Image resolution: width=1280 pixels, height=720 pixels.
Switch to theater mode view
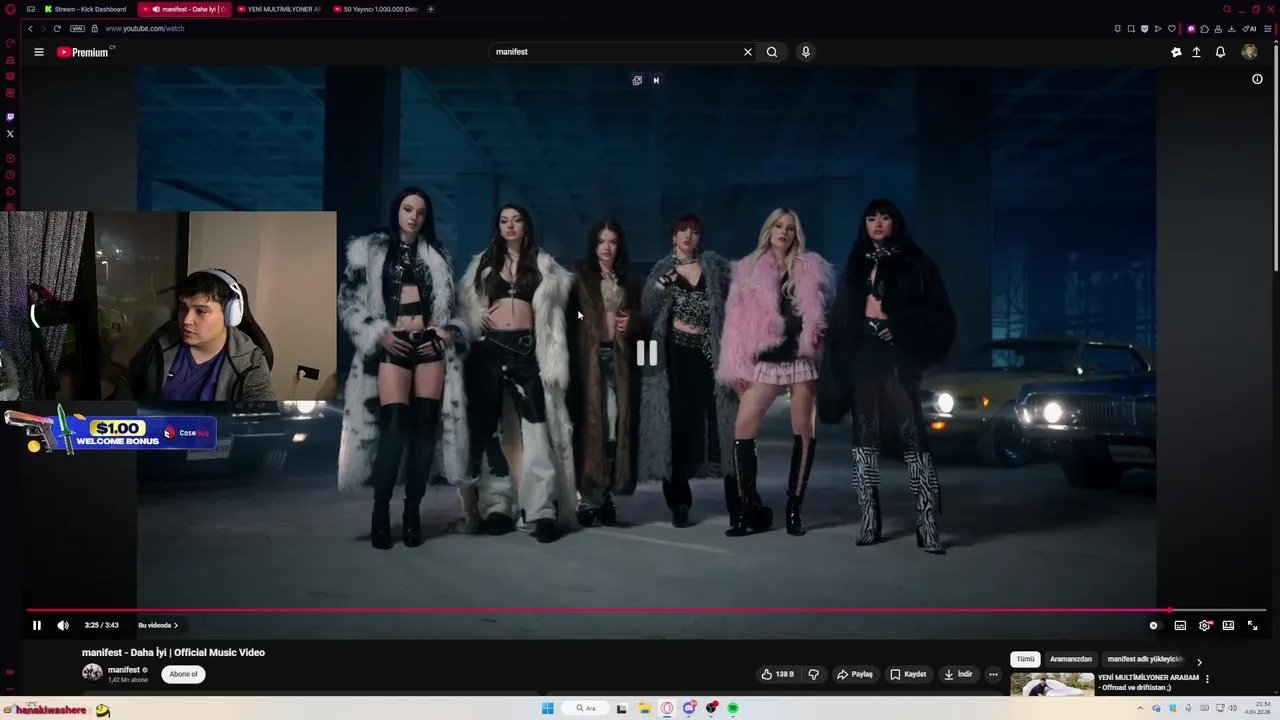[1228, 625]
